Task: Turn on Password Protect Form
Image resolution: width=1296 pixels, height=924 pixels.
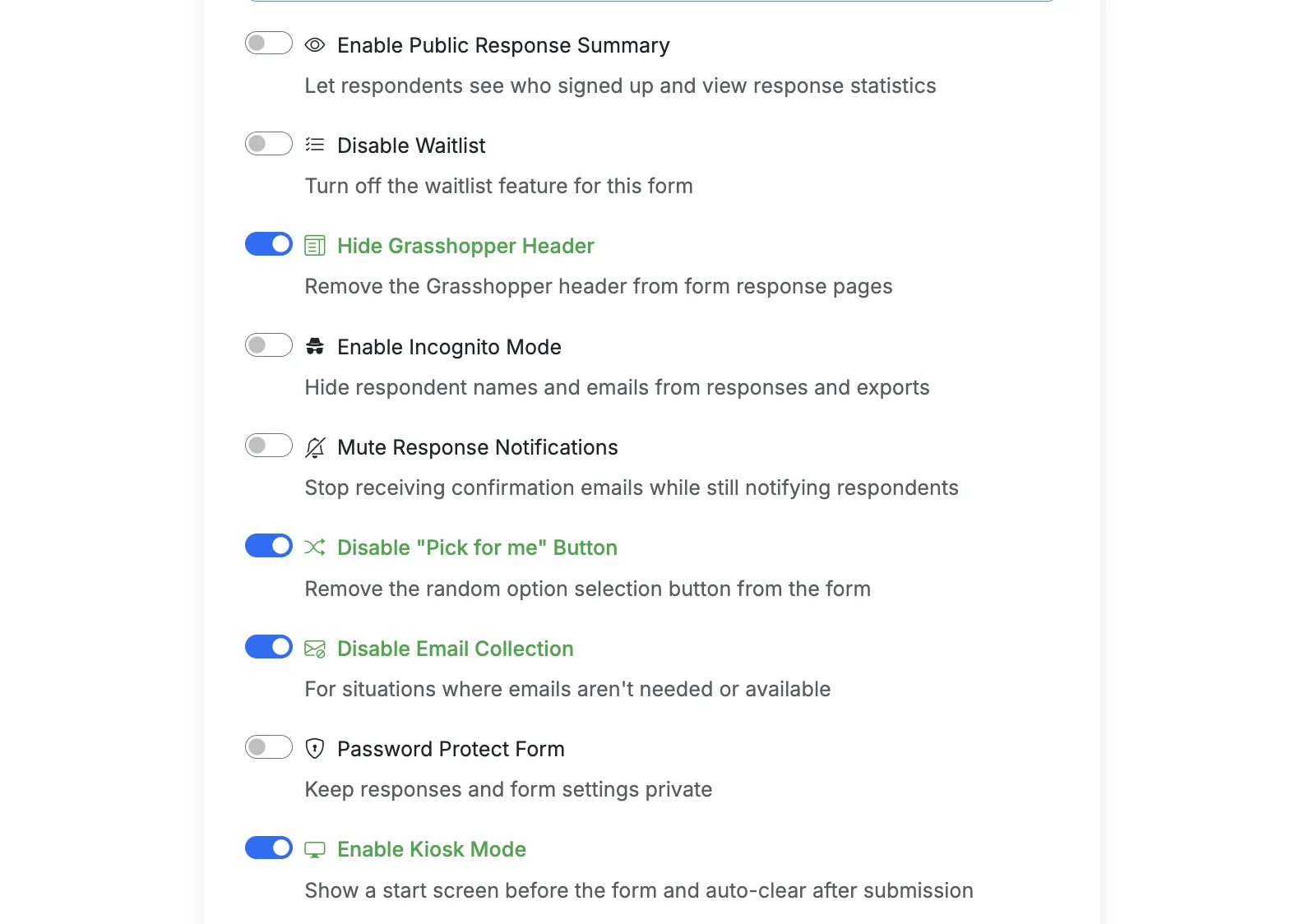Action: [268, 747]
